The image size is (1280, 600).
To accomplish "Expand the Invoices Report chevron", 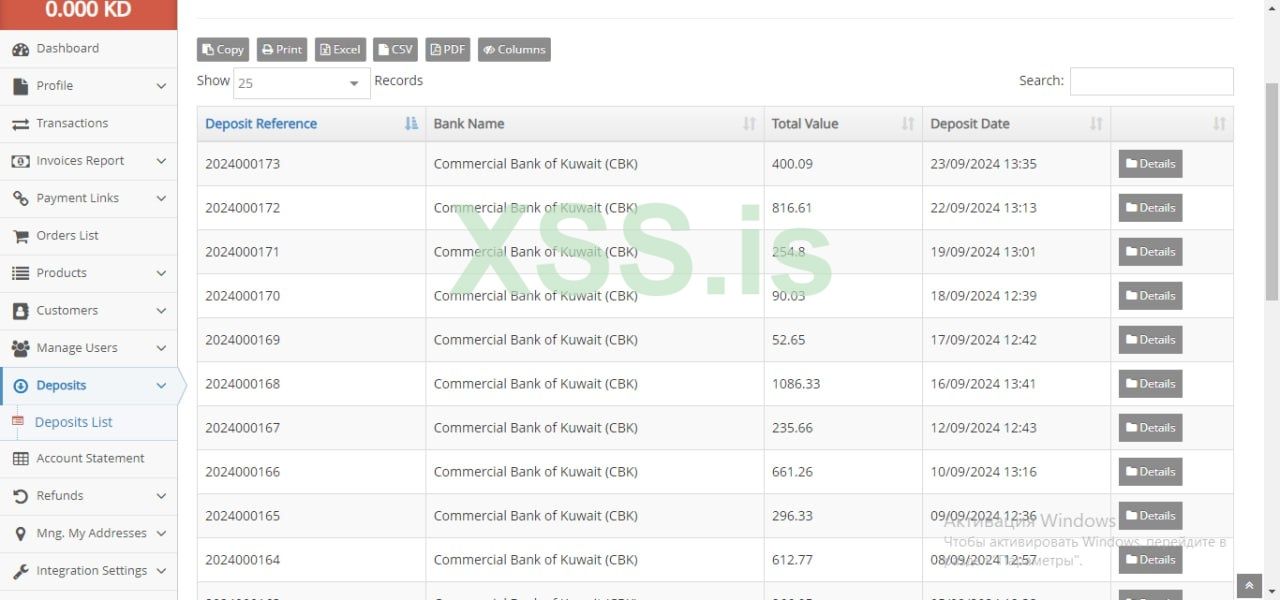I will [x=161, y=161].
